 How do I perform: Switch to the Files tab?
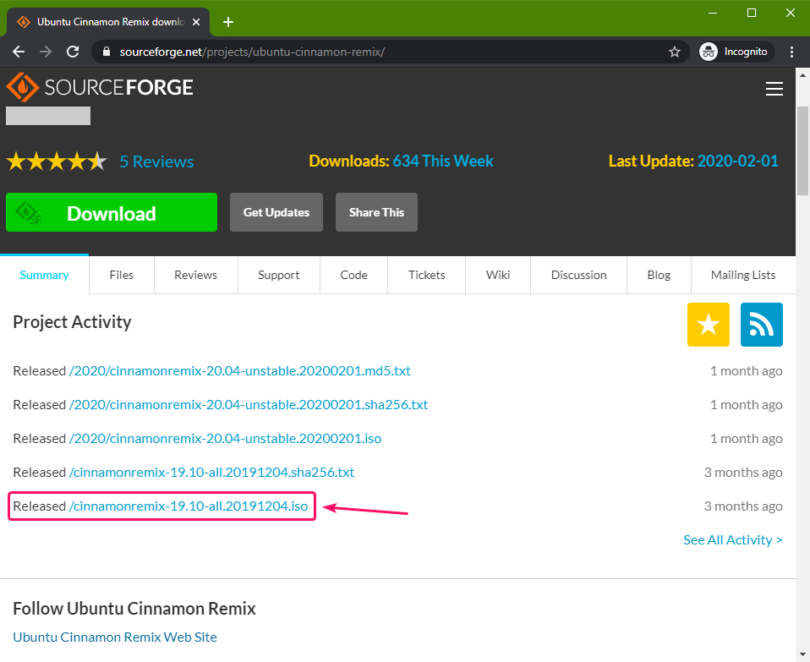[121, 275]
